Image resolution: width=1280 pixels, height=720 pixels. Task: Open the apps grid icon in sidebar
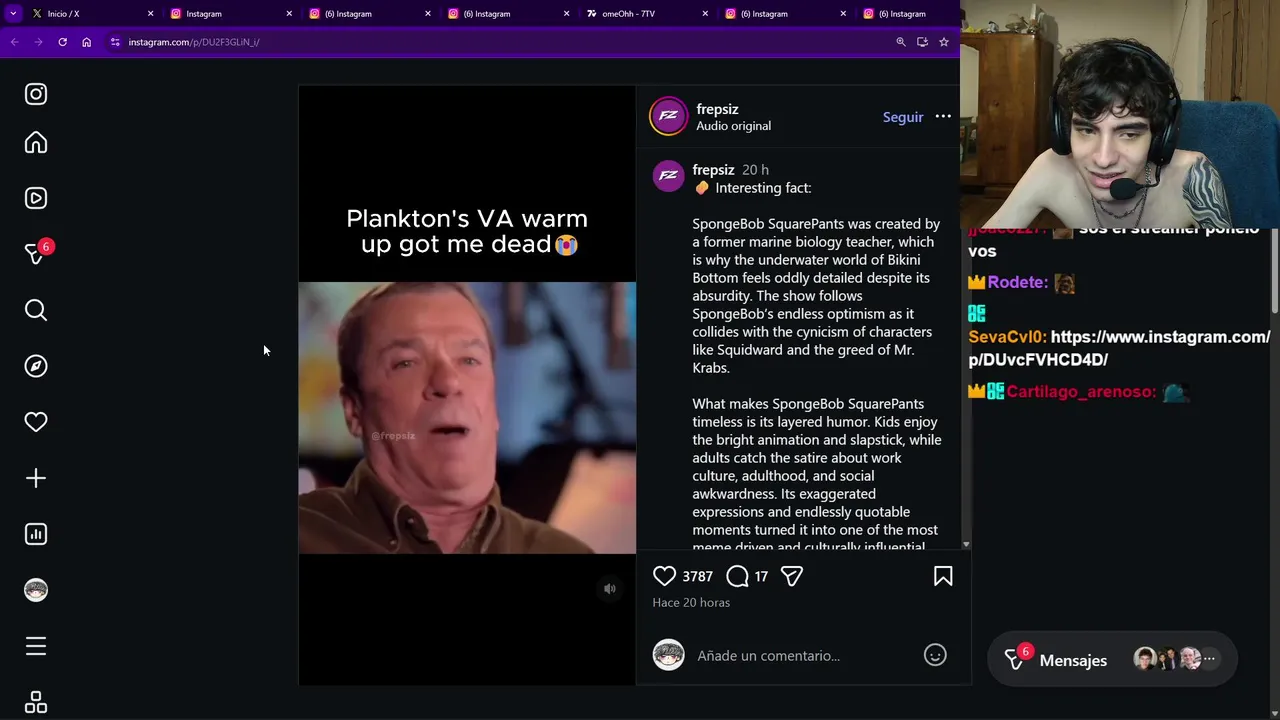(x=36, y=702)
